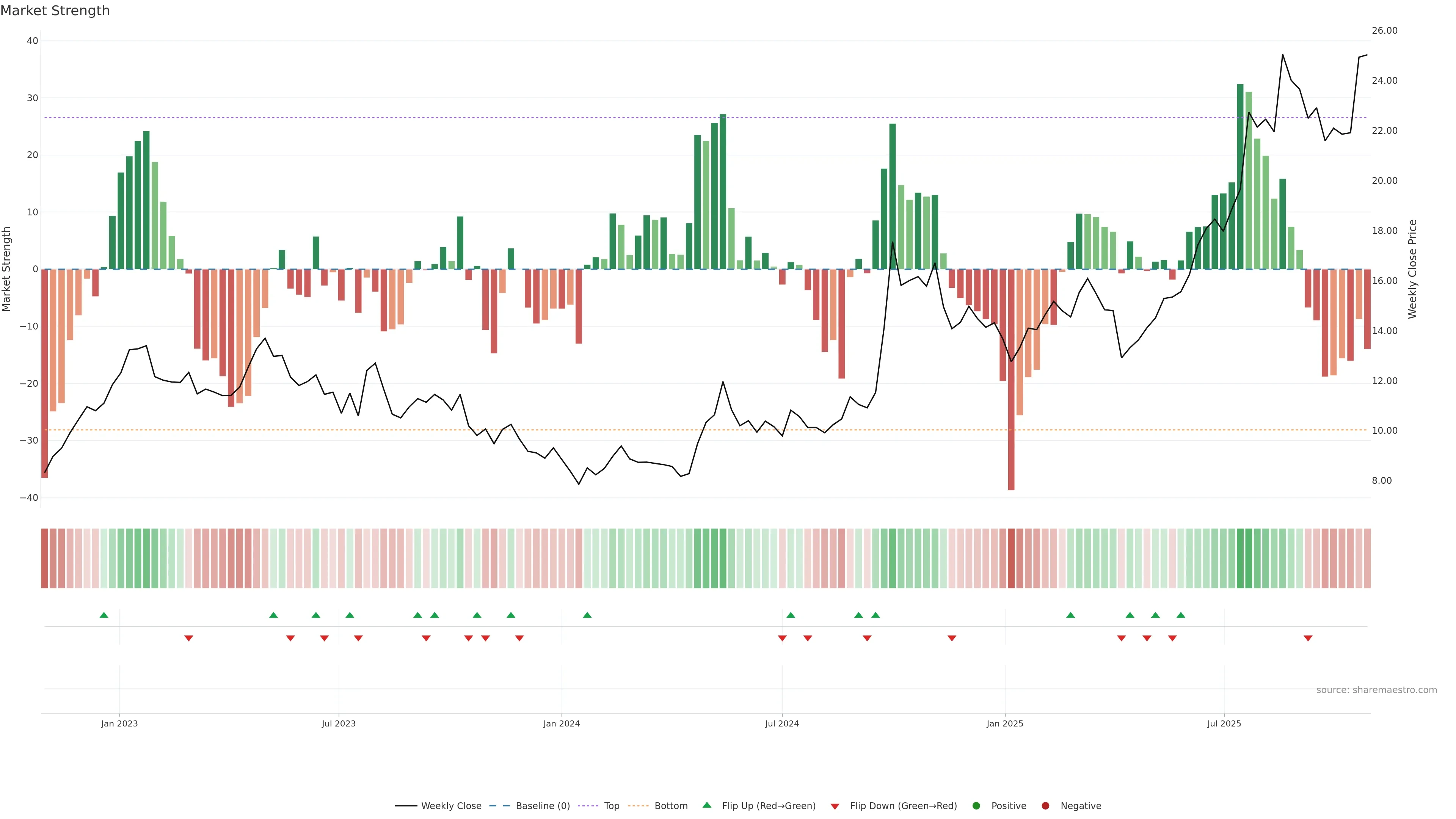Click the red Flip Down legend triangle
The image size is (1456, 819).
[x=835, y=806]
